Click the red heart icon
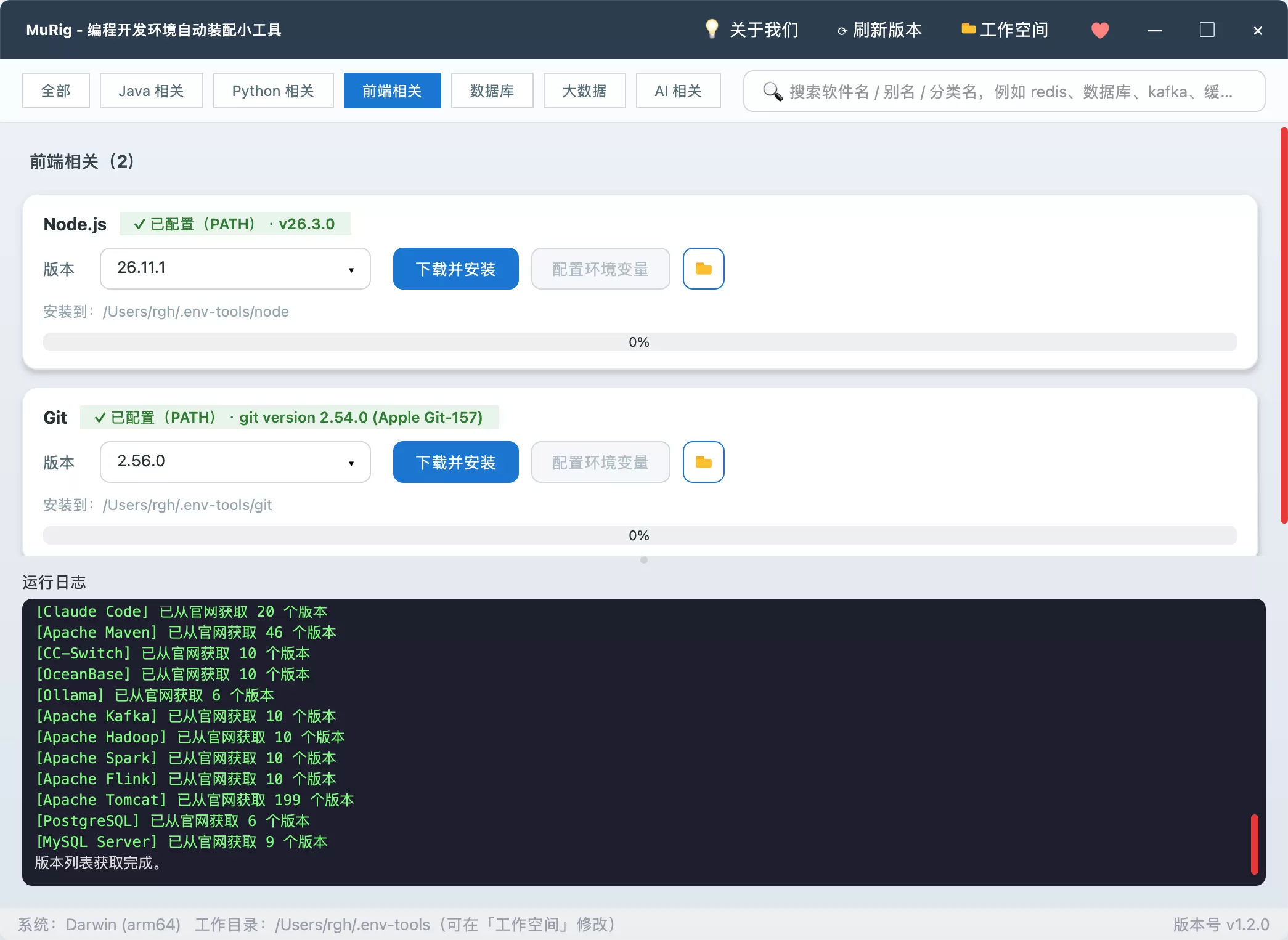The width and height of the screenshot is (1288, 940). [x=1100, y=30]
